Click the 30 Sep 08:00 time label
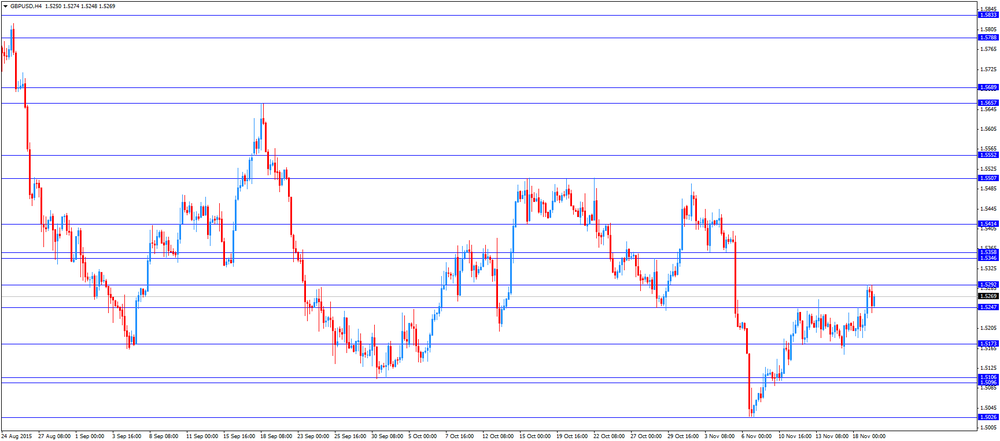 (388, 437)
